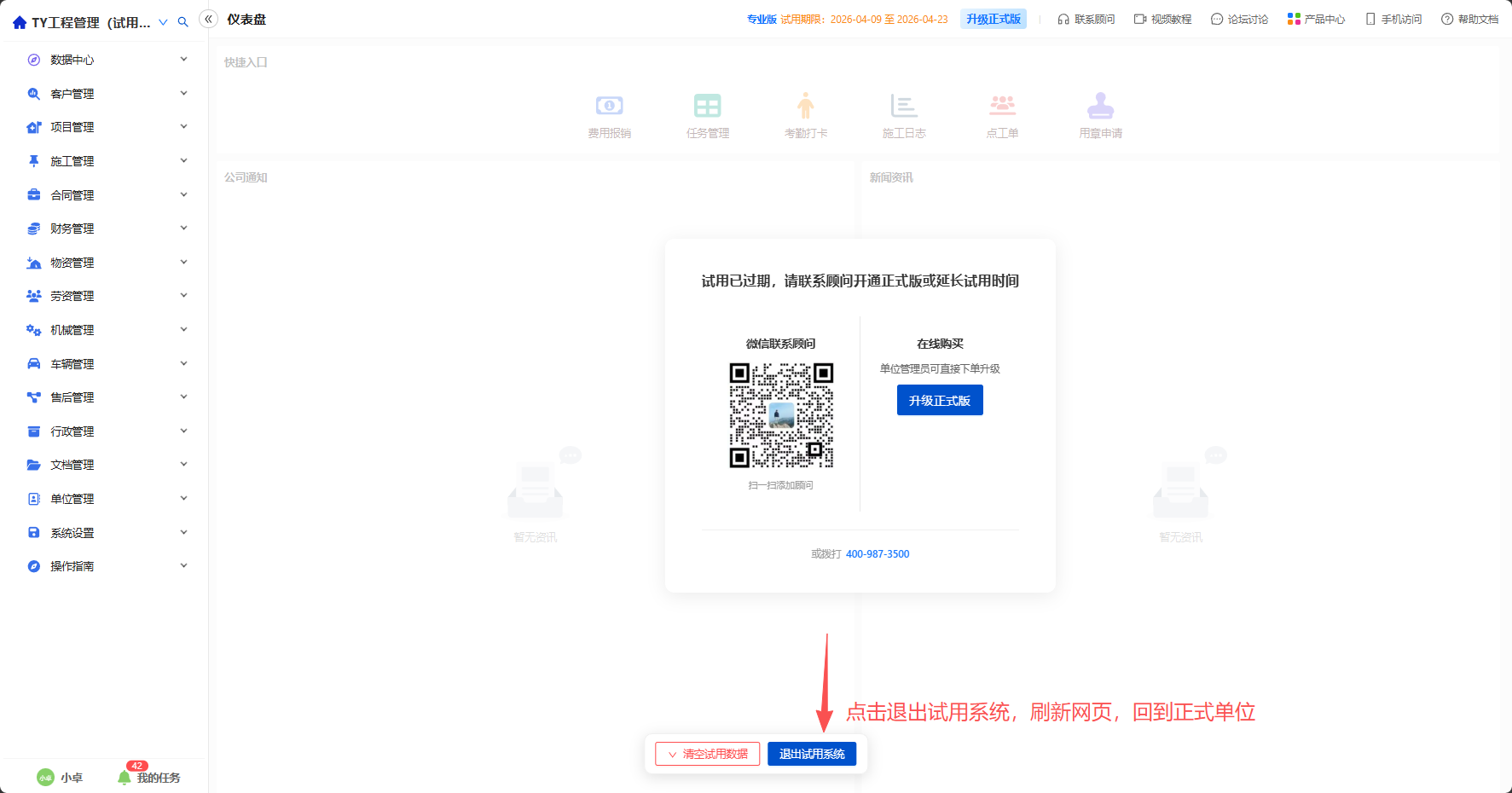Click the WeChat consultant QR code

coord(781,415)
